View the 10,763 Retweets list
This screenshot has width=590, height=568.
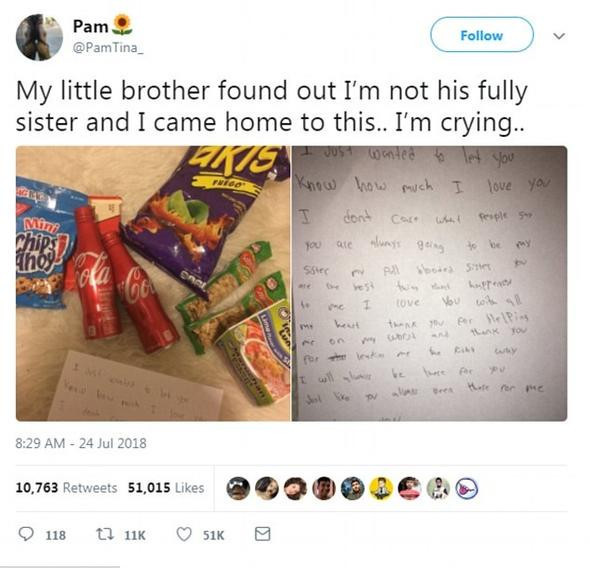click(x=66, y=488)
